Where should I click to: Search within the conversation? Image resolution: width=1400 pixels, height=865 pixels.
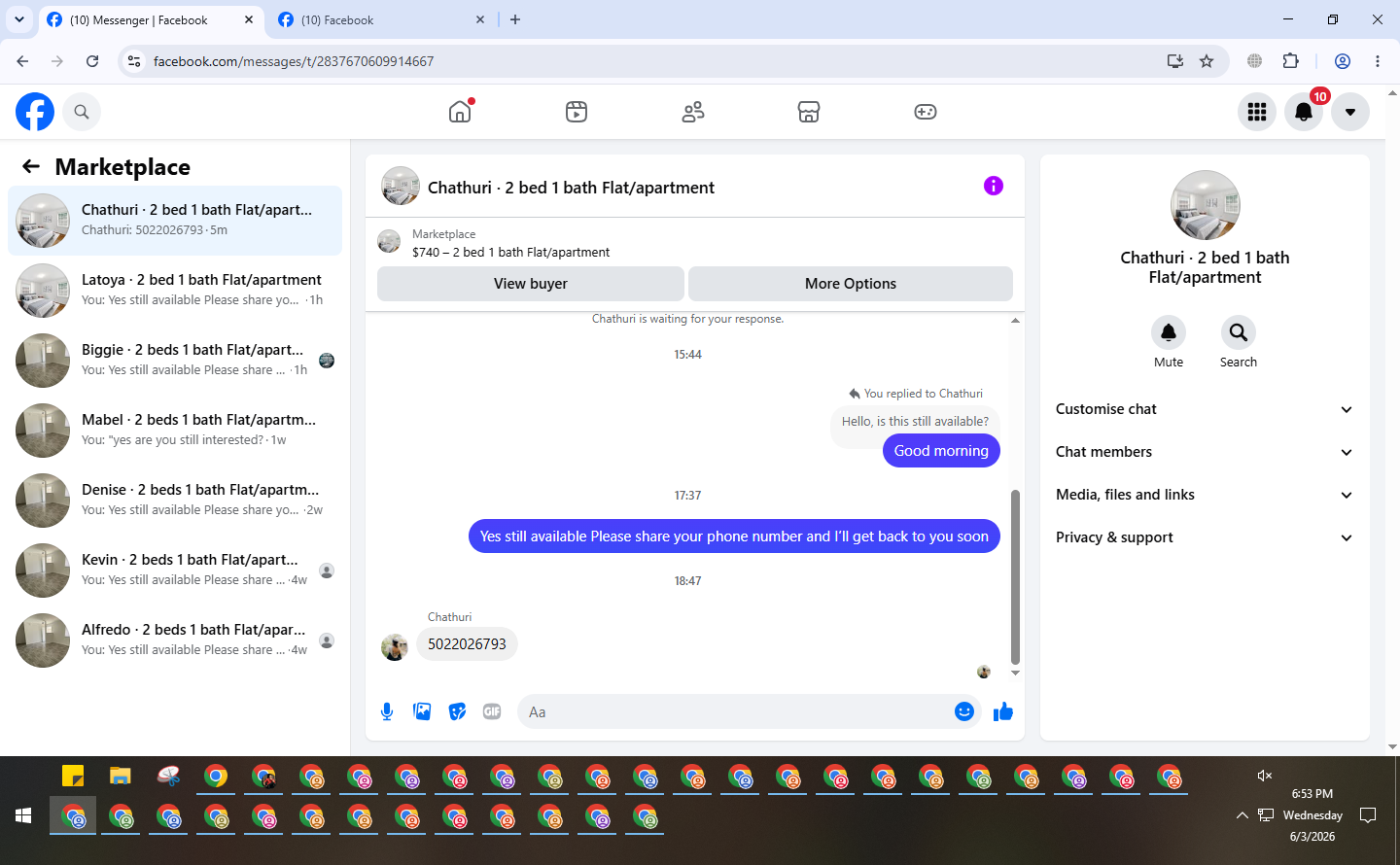(1239, 332)
